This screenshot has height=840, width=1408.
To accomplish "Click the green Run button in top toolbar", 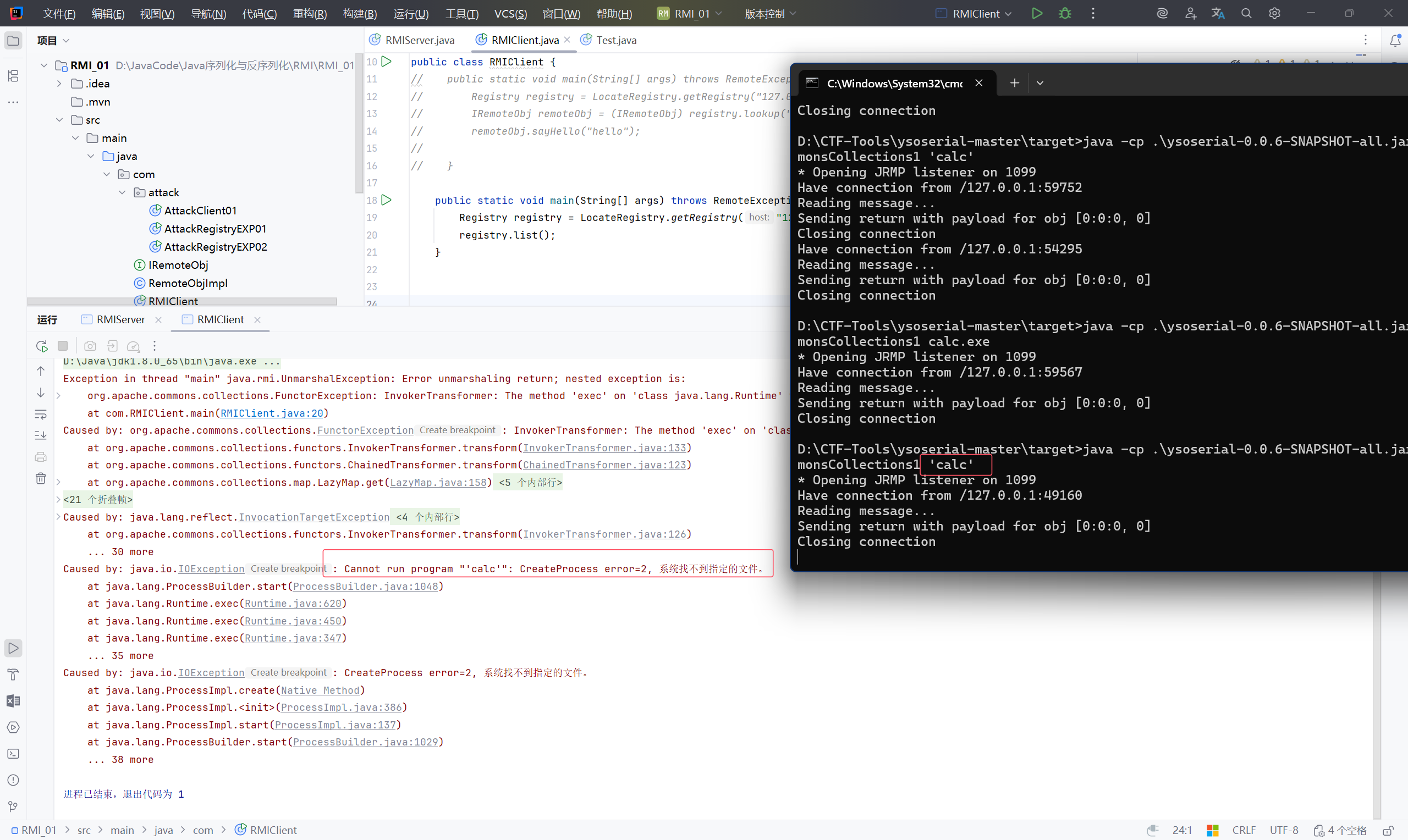I will [x=1037, y=14].
